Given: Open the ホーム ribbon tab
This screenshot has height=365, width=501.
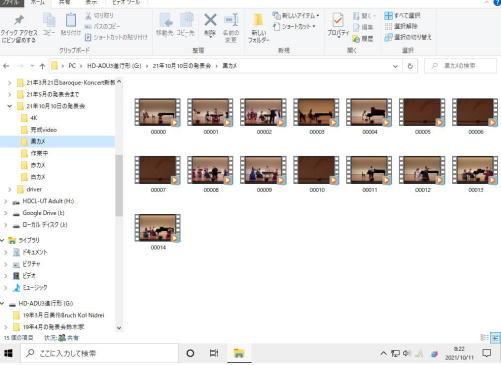Looking at the screenshot, I should point(37,3).
